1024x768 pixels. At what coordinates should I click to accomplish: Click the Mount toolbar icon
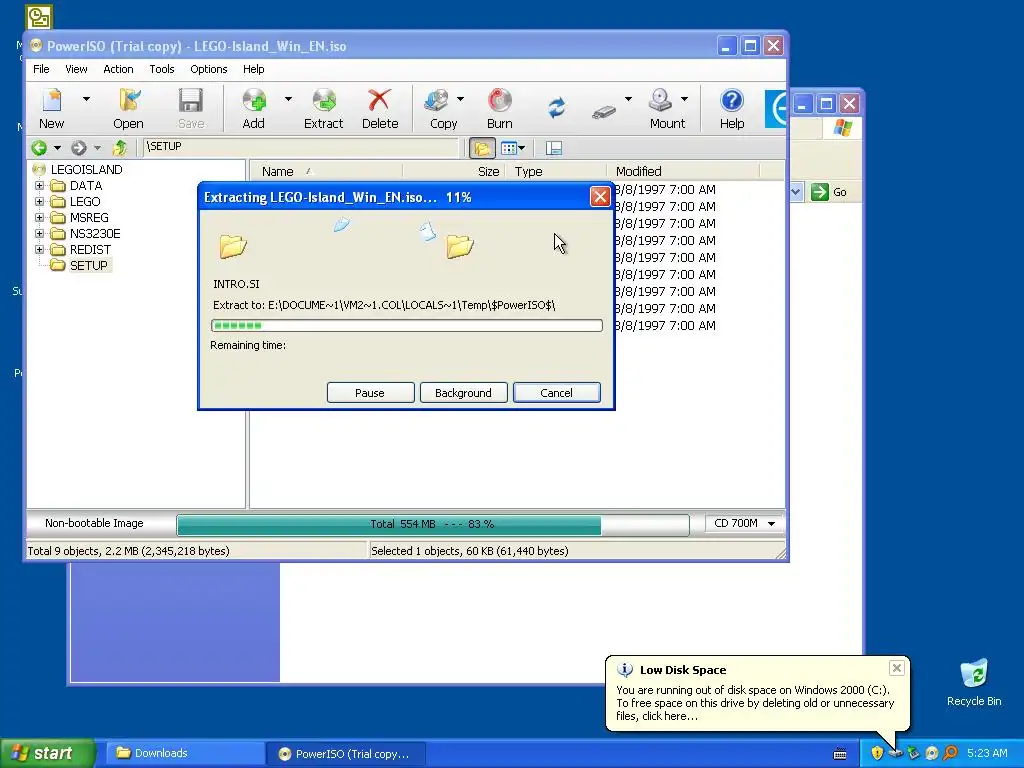click(666, 108)
